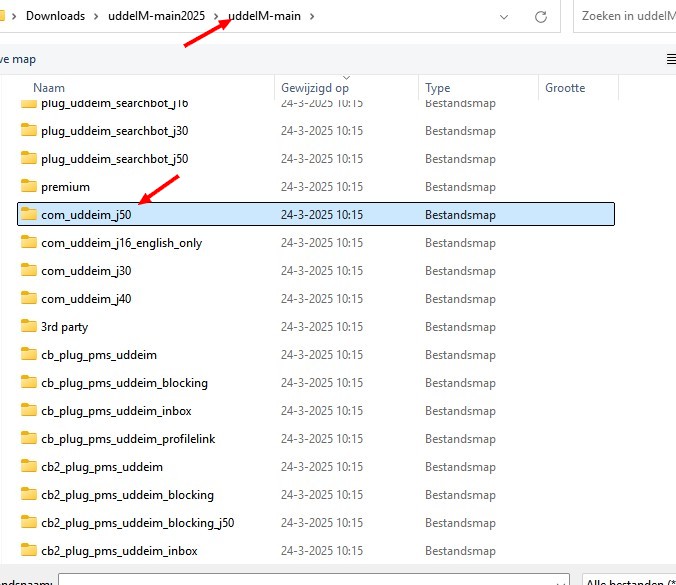The width and height of the screenshot is (676, 585).
Task: Click the 3rd party folder icon
Action: (29, 327)
